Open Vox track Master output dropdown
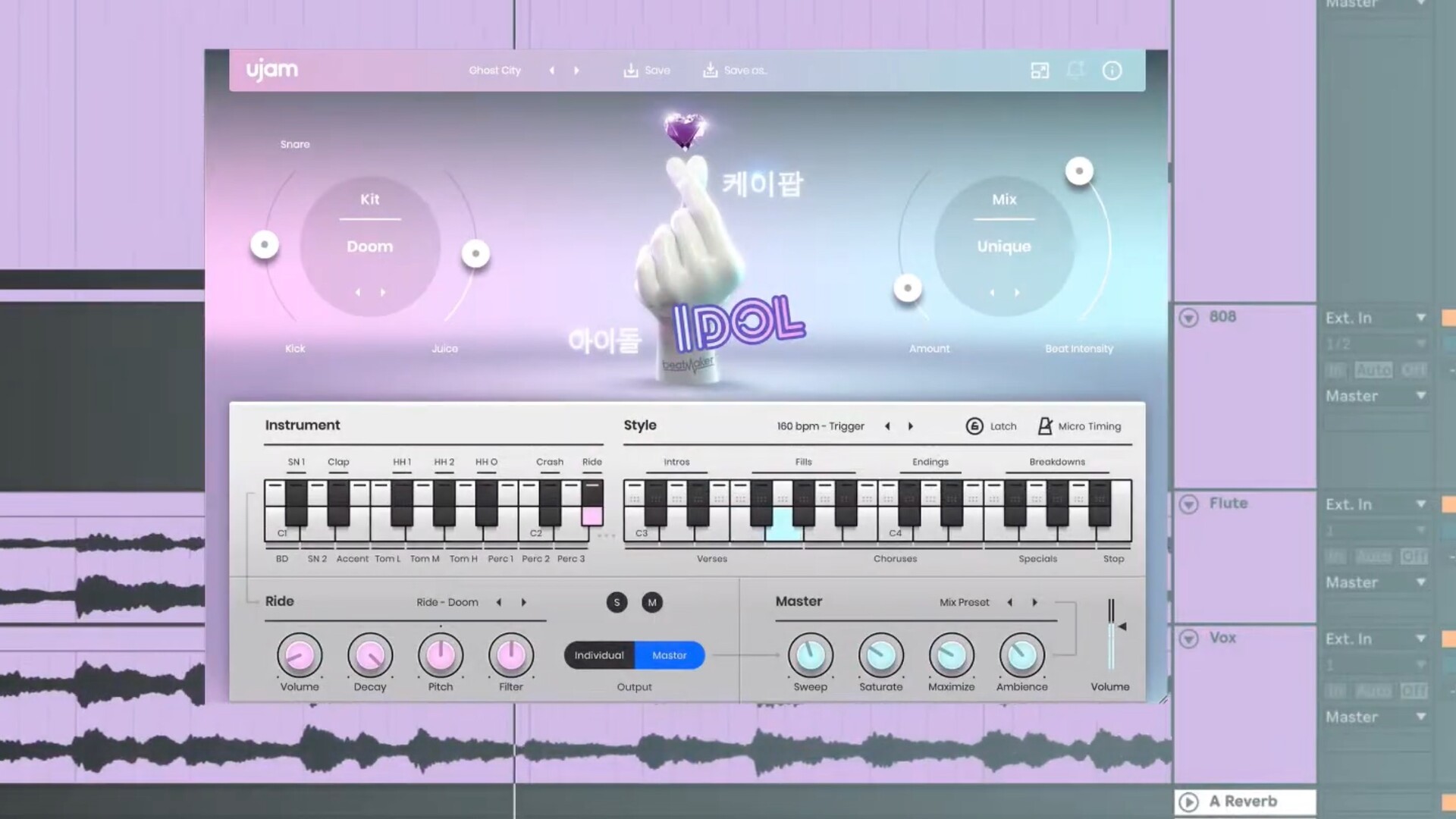1456x819 pixels. coord(1376,717)
